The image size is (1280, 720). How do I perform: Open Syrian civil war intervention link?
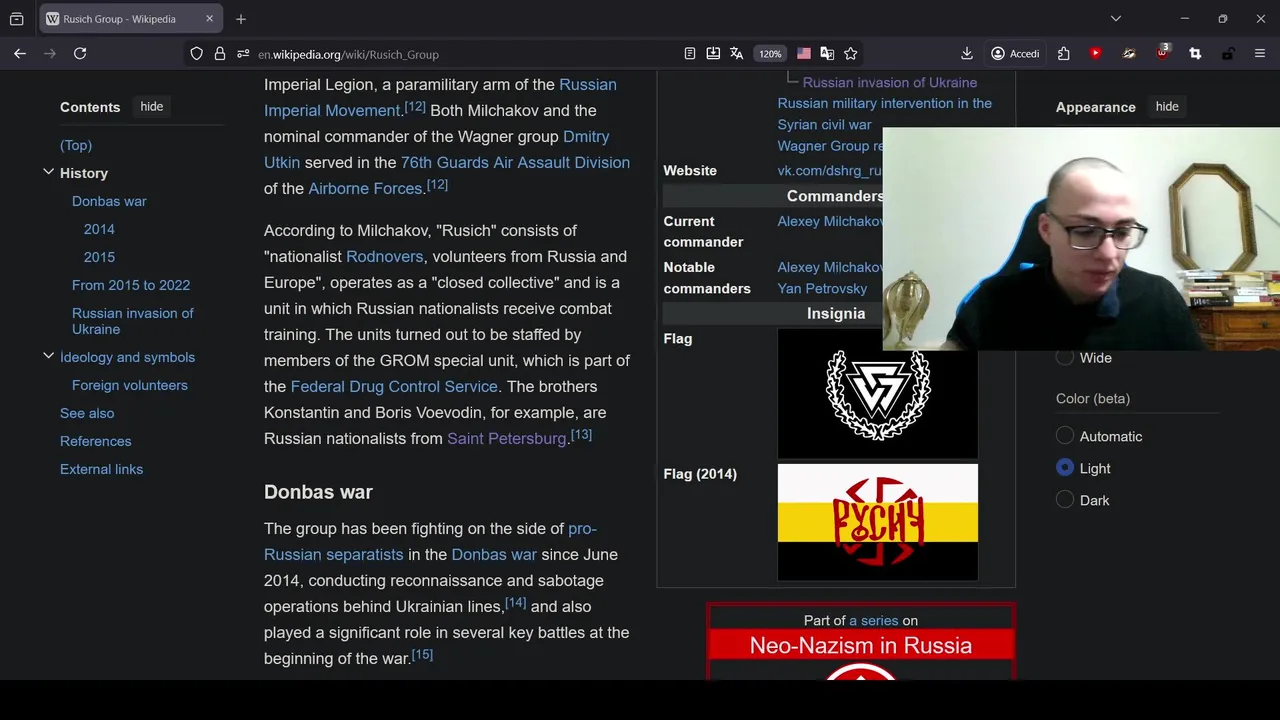pyautogui.click(x=885, y=114)
